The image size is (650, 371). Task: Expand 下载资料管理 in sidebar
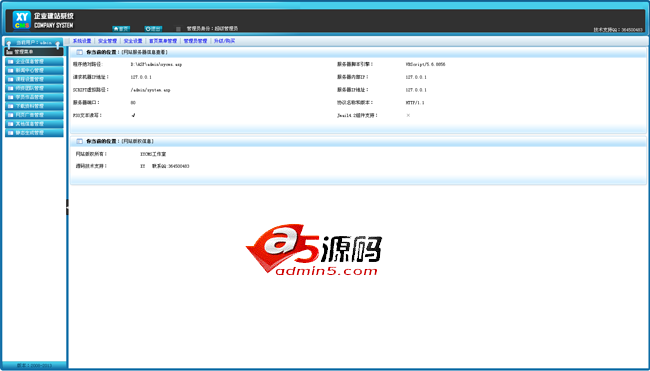tap(34, 106)
